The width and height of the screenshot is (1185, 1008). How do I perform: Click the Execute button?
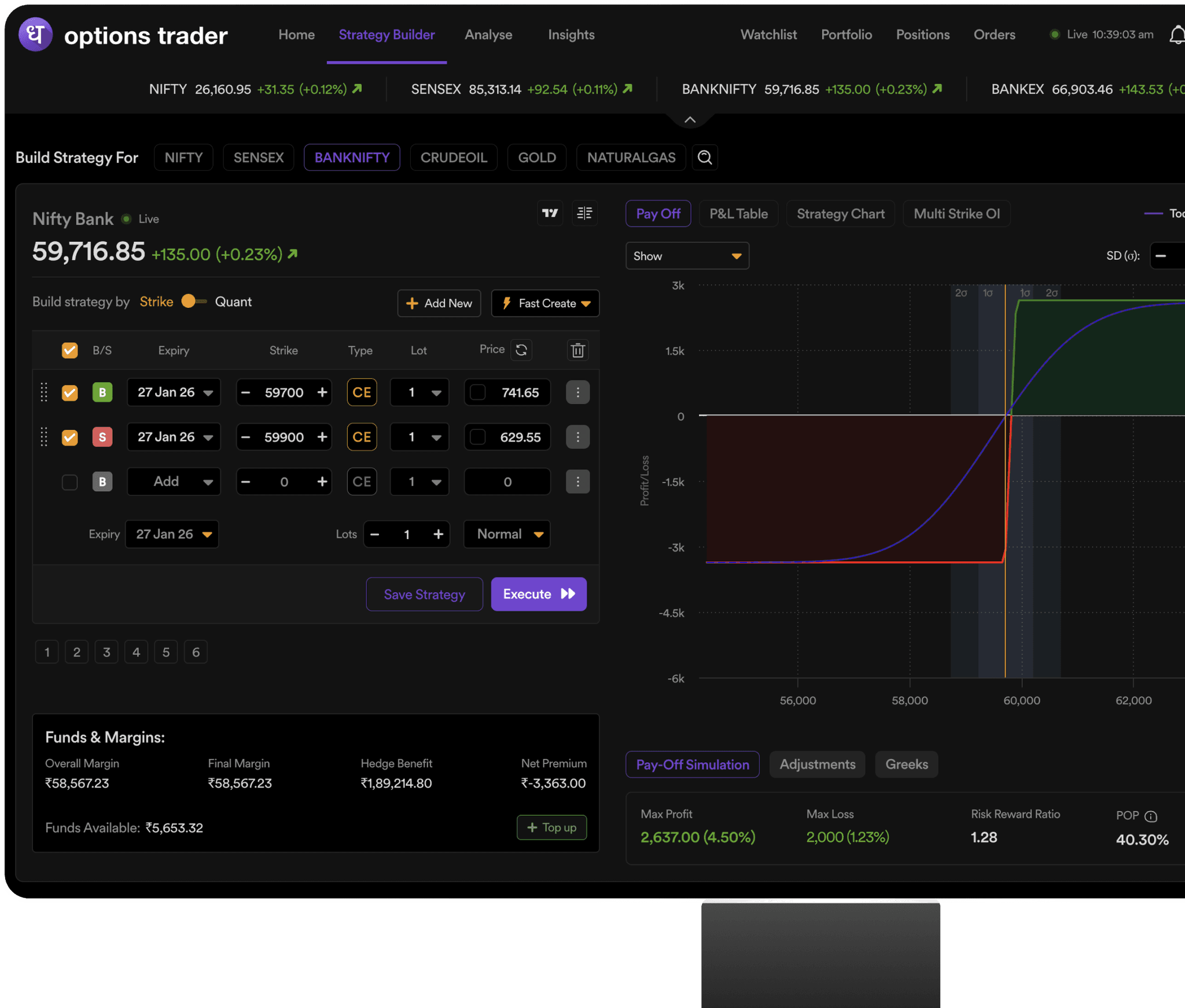pyautogui.click(x=539, y=594)
